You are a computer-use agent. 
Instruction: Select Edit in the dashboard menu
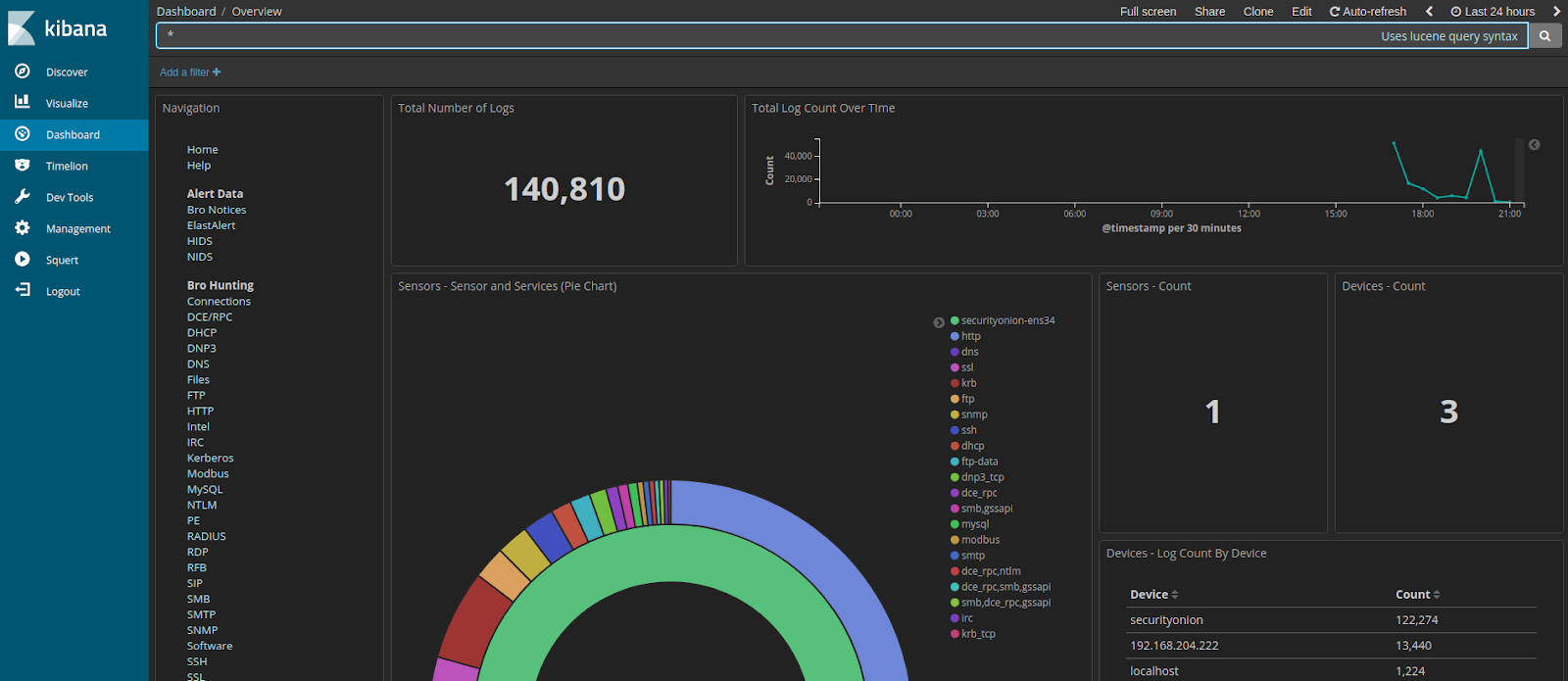click(1301, 12)
